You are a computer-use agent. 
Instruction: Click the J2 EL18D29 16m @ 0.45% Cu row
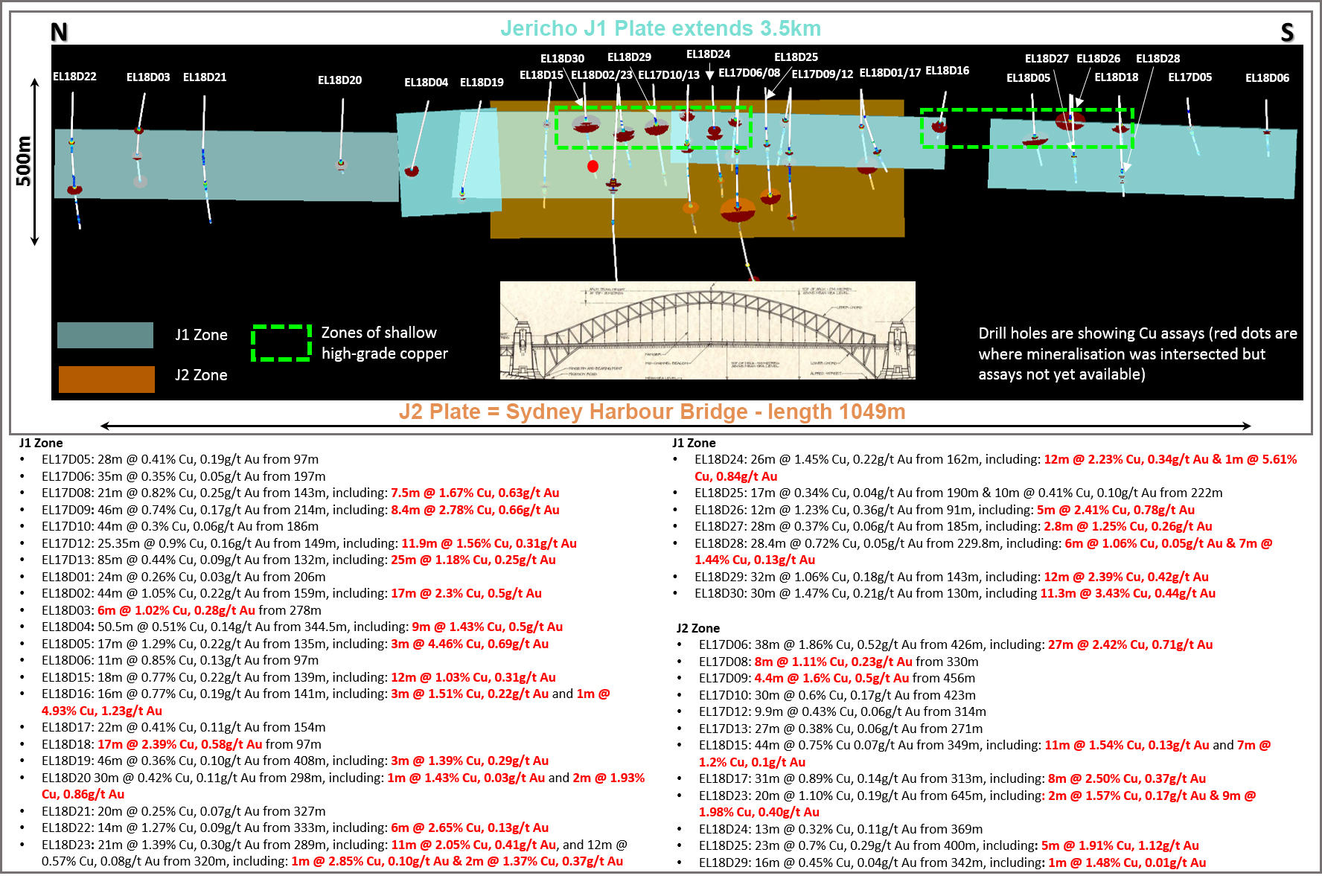click(x=953, y=863)
